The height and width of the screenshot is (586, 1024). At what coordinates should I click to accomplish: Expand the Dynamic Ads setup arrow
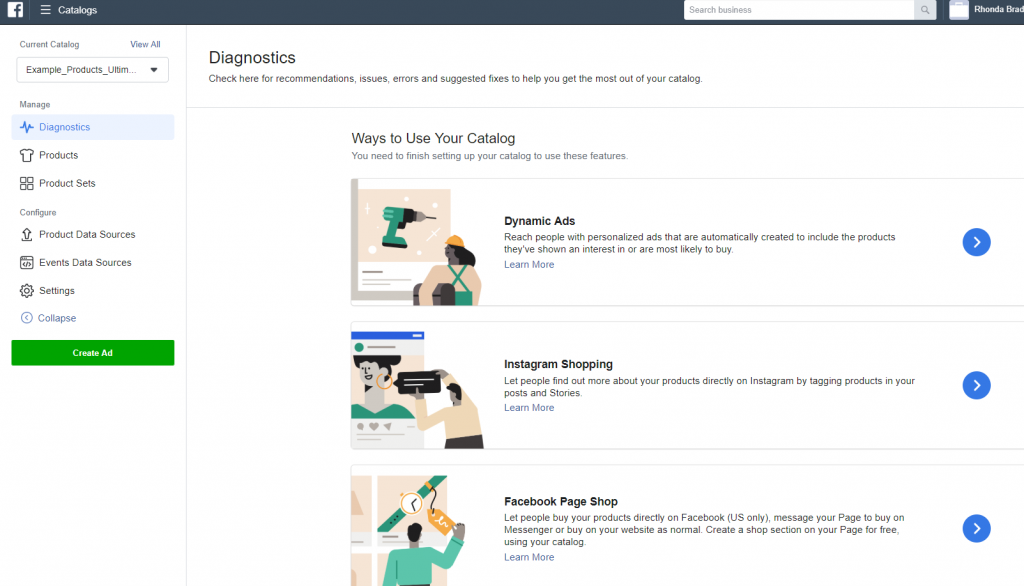coord(976,242)
